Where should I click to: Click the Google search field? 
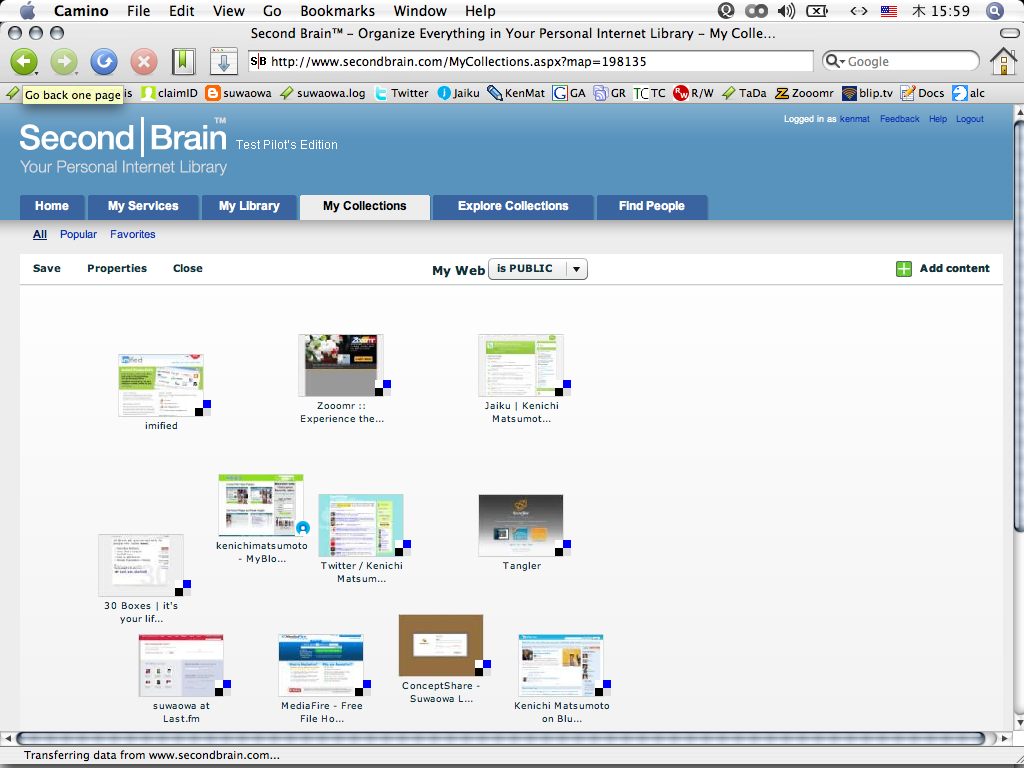[x=901, y=61]
